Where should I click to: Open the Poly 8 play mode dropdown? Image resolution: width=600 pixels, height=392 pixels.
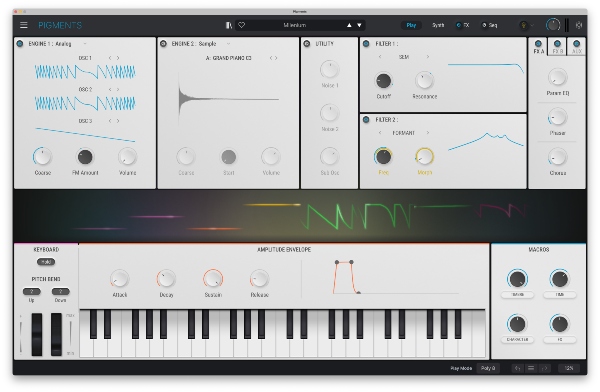click(x=488, y=368)
